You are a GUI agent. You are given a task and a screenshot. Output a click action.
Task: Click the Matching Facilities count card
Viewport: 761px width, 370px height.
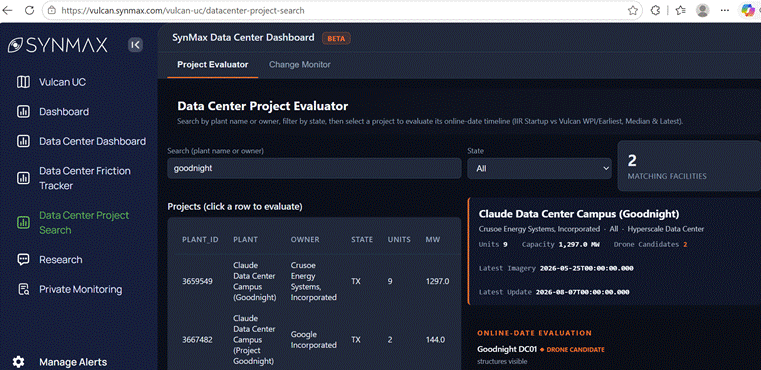tap(689, 166)
